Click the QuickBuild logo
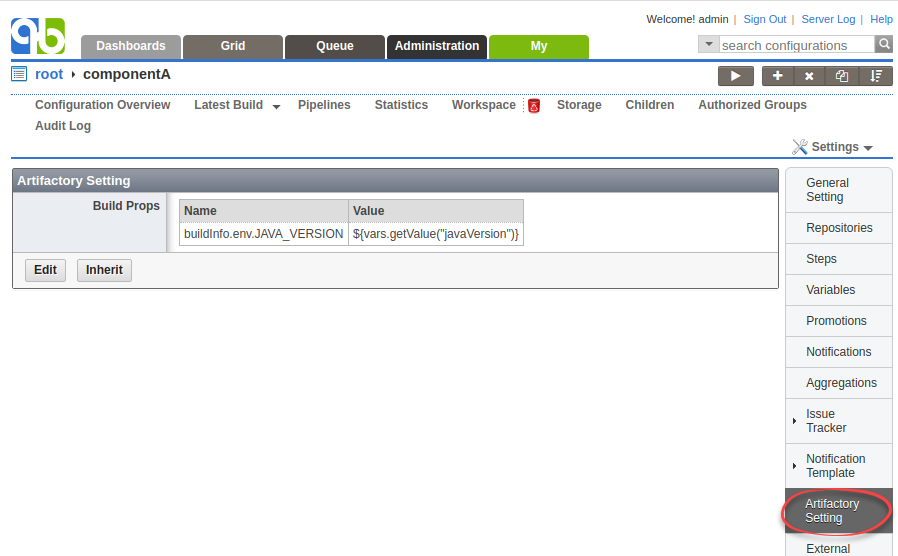The width and height of the screenshot is (898, 556). [38, 36]
